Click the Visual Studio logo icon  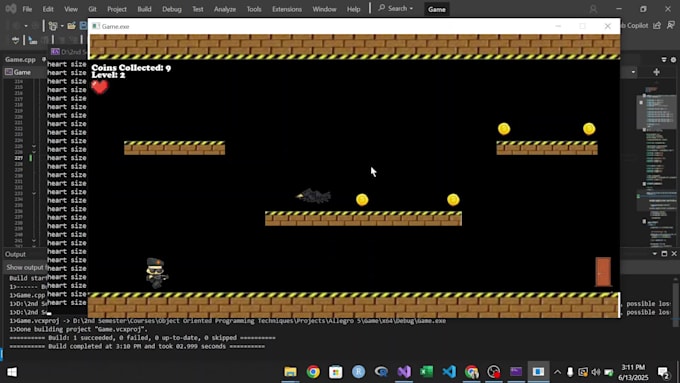tap(10, 8)
